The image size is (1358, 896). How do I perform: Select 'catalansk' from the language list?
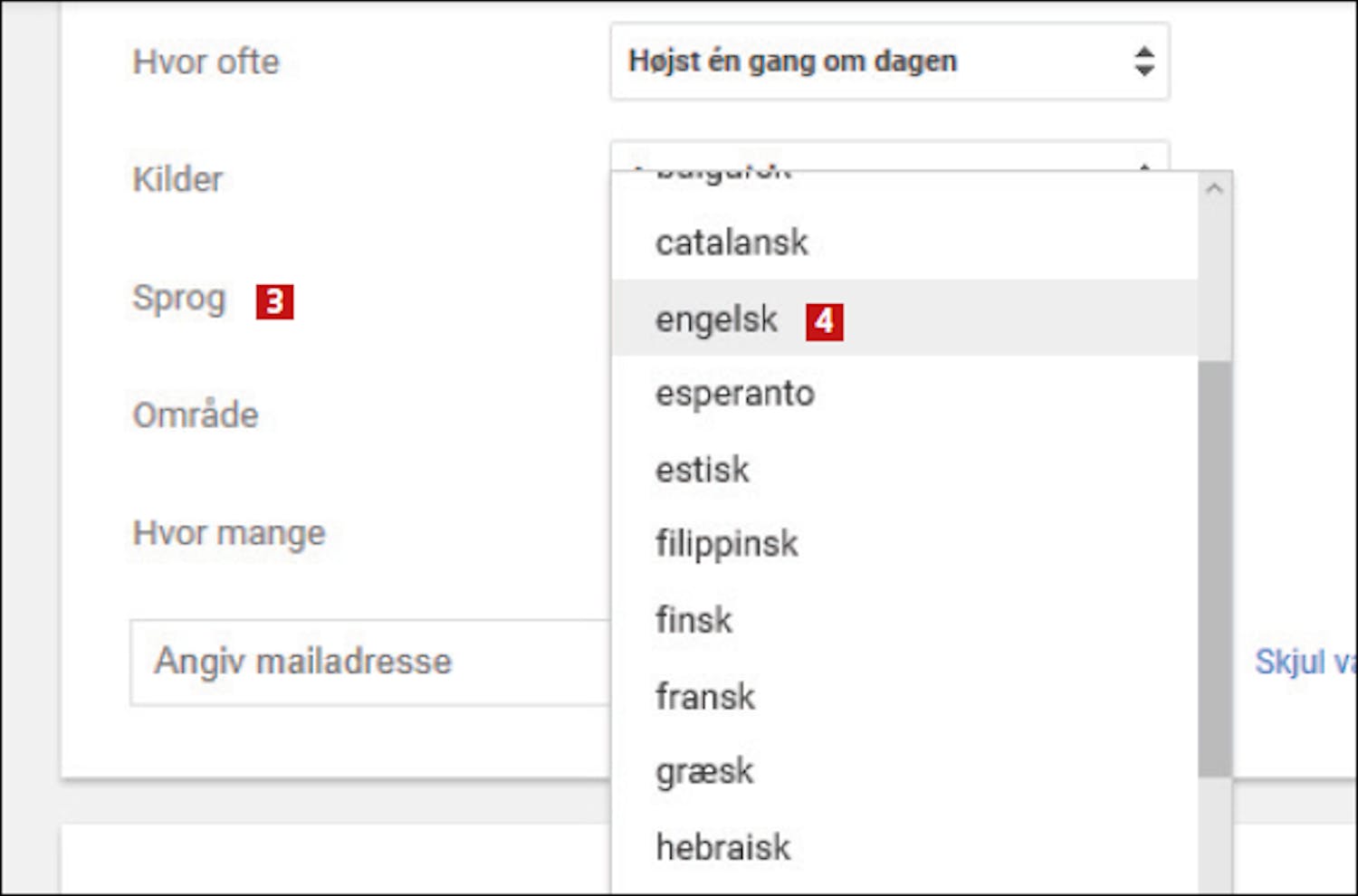[x=732, y=243]
